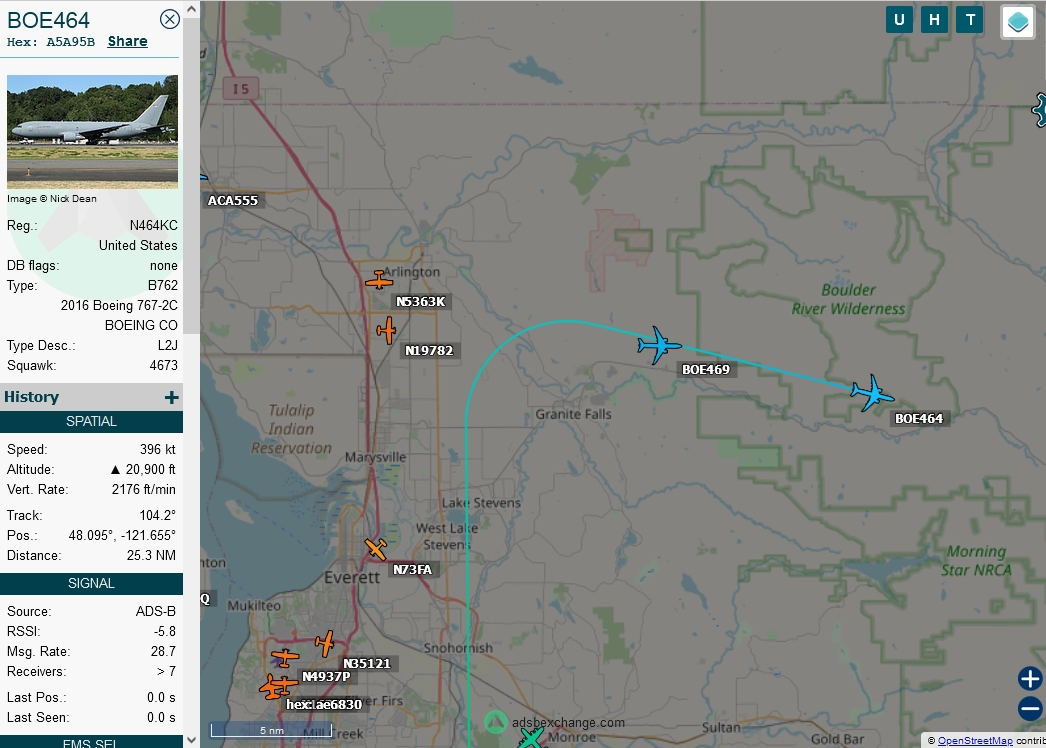Click the 2016 Boeing 767-2C description
This screenshot has width=1046, height=748.
click(119, 306)
